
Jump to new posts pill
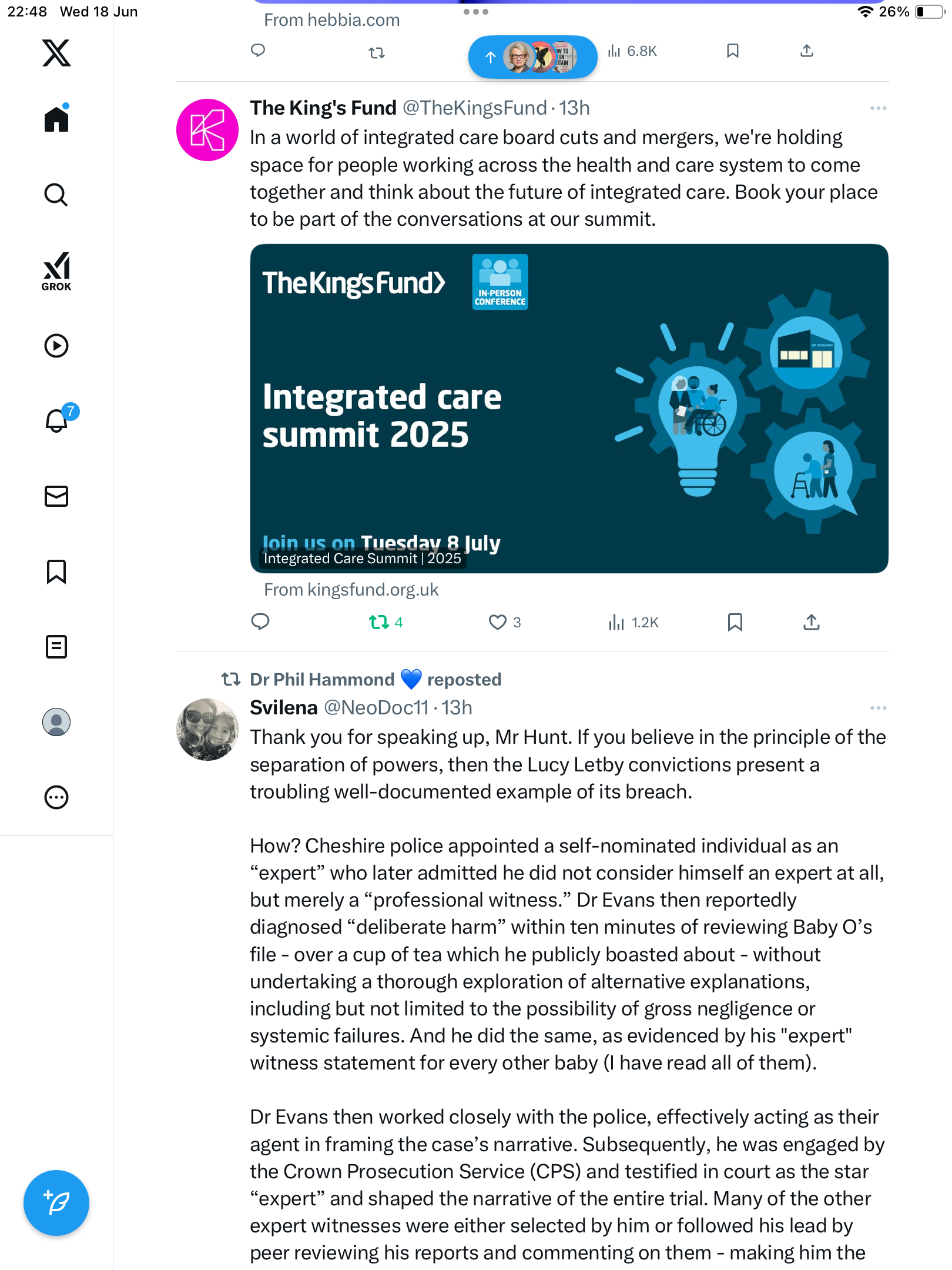click(x=532, y=57)
